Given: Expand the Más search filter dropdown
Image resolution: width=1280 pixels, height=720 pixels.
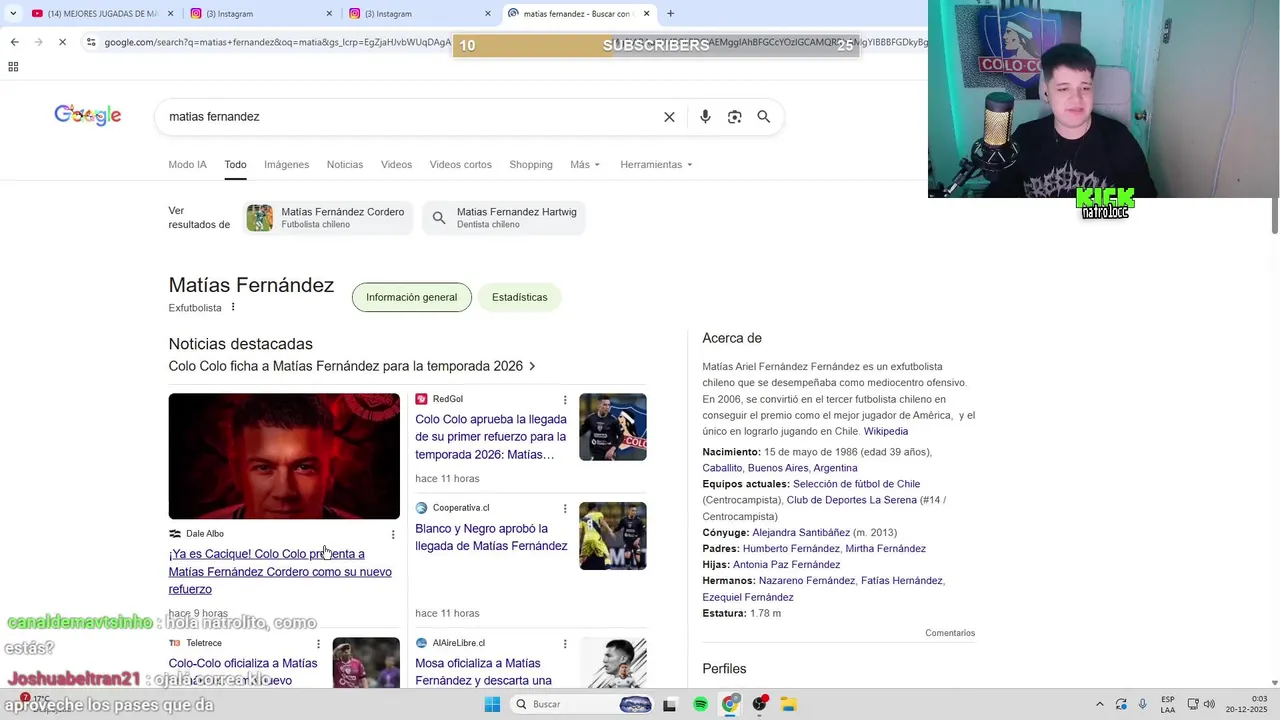Looking at the screenshot, I should (585, 165).
